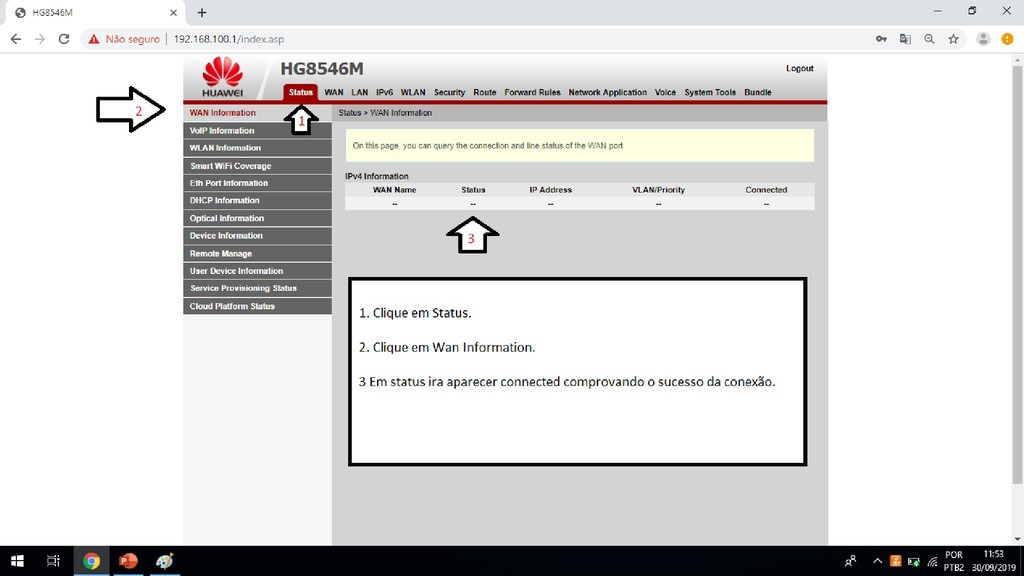Open Eth Port Information in the sidebar

257,183
